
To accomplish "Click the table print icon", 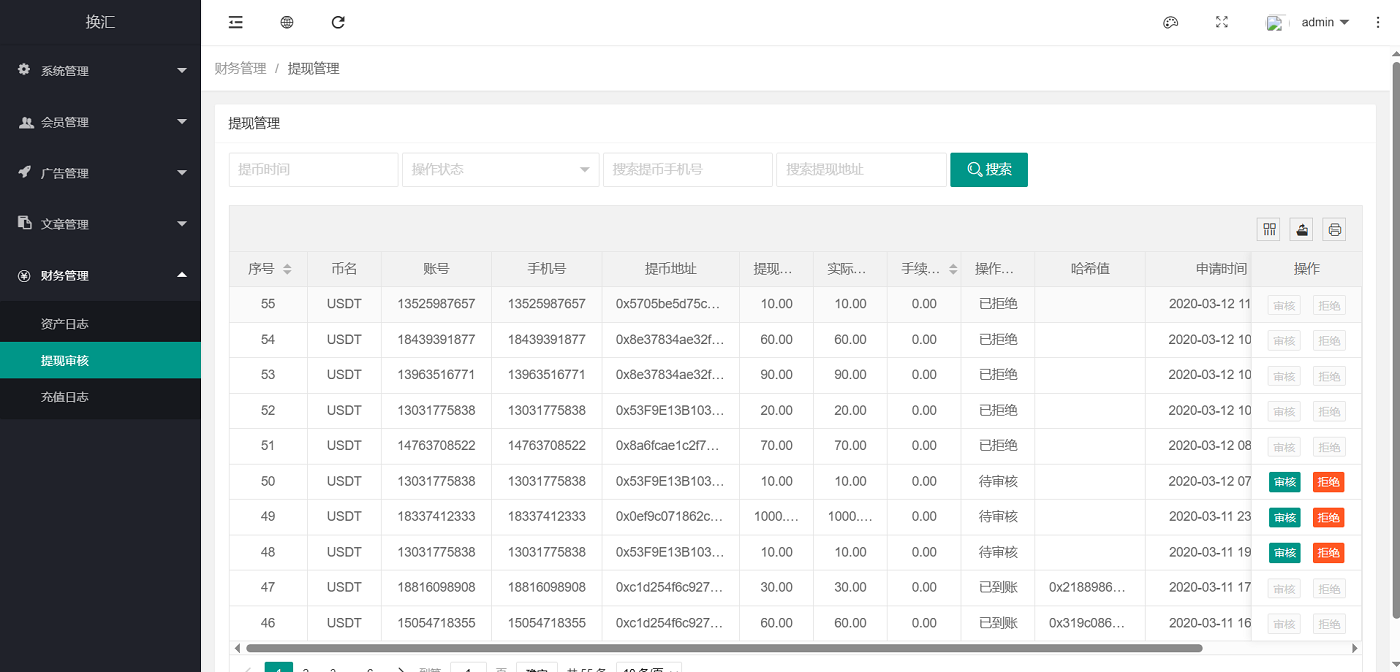I will tap(1334, 230).
